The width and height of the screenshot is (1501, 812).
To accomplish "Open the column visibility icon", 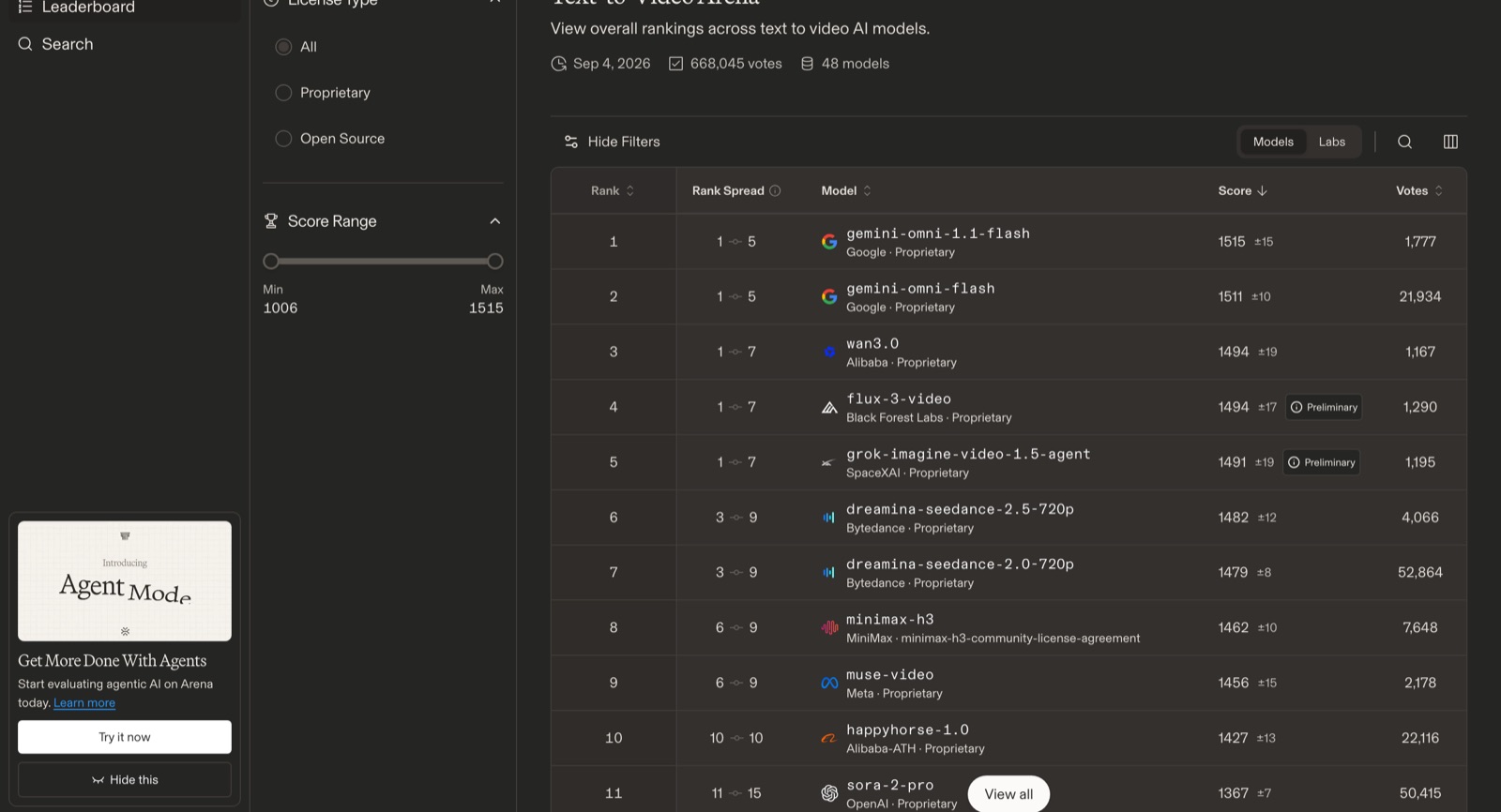I will (x=1450, y=142).
